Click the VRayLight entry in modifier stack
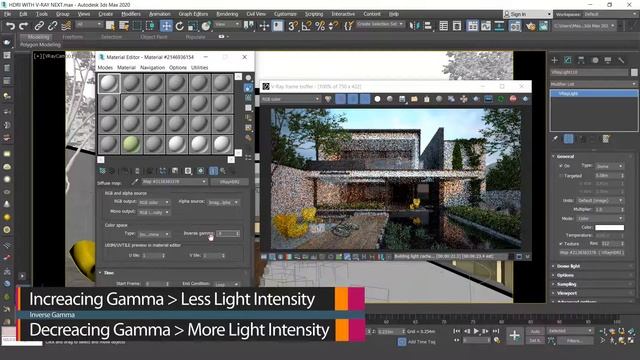 [594, 93]
